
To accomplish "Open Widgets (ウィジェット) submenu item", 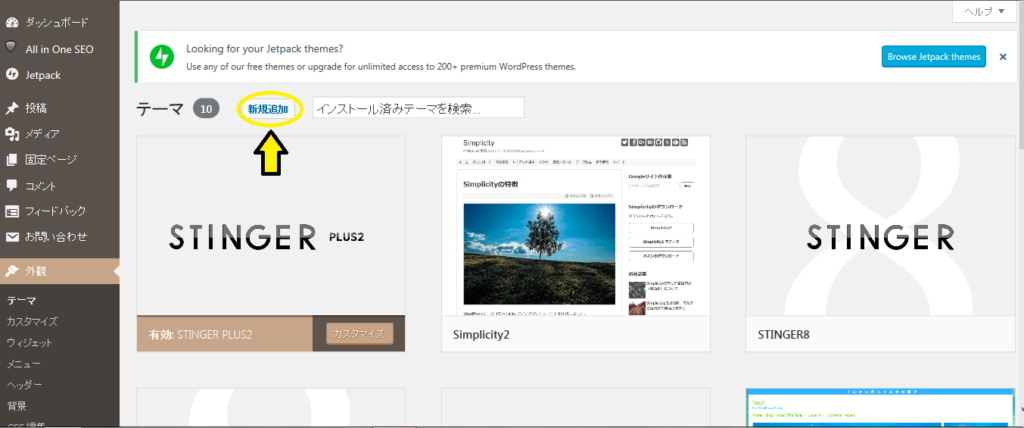I will (x=29, y=343).
